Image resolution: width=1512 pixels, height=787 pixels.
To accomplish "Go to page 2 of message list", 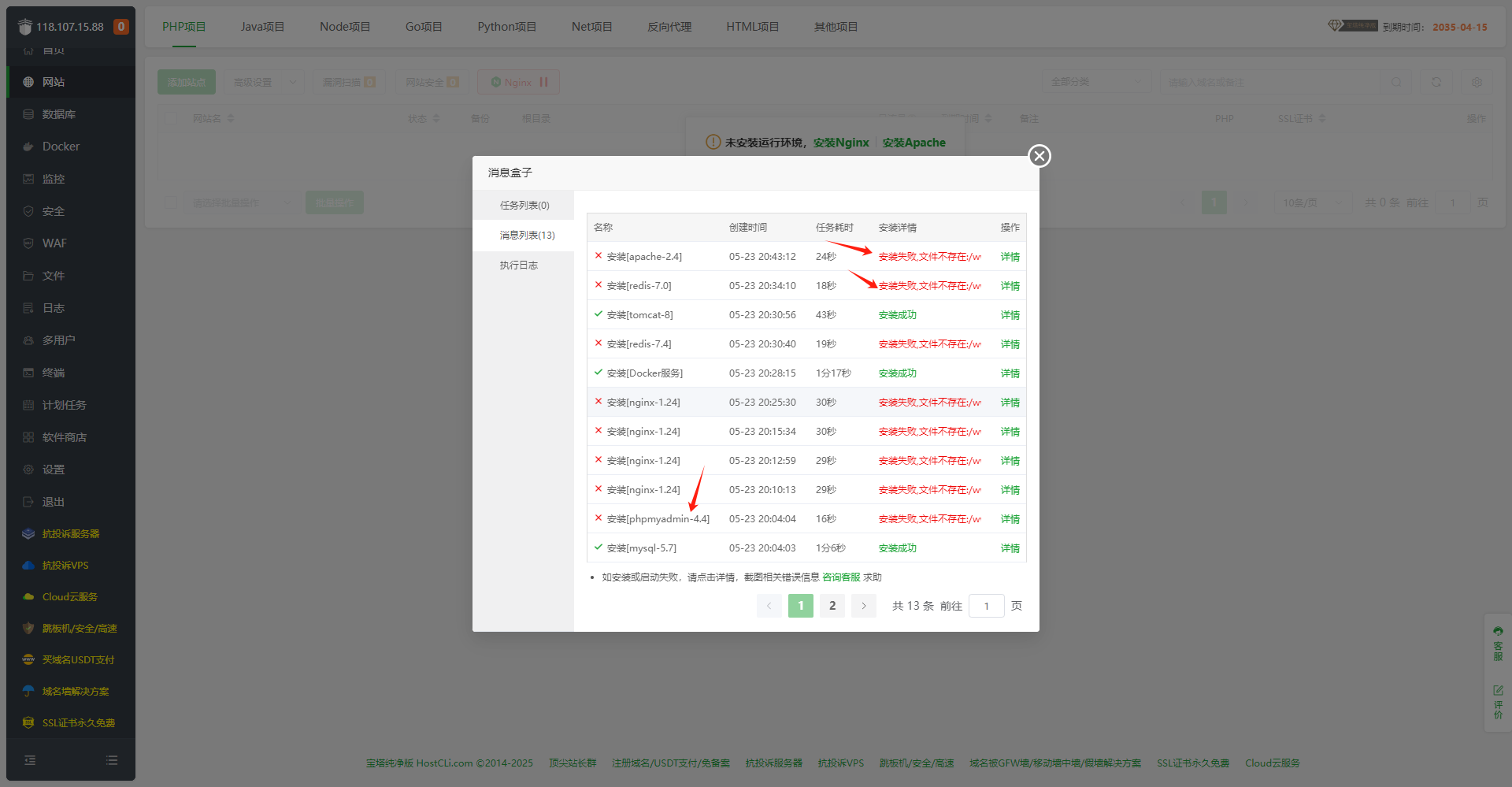I will [x=832, y=606].
